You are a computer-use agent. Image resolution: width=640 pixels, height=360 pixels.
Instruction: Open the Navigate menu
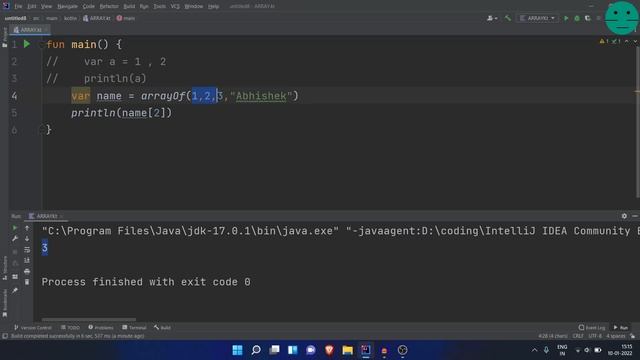(x=67, y=7)
